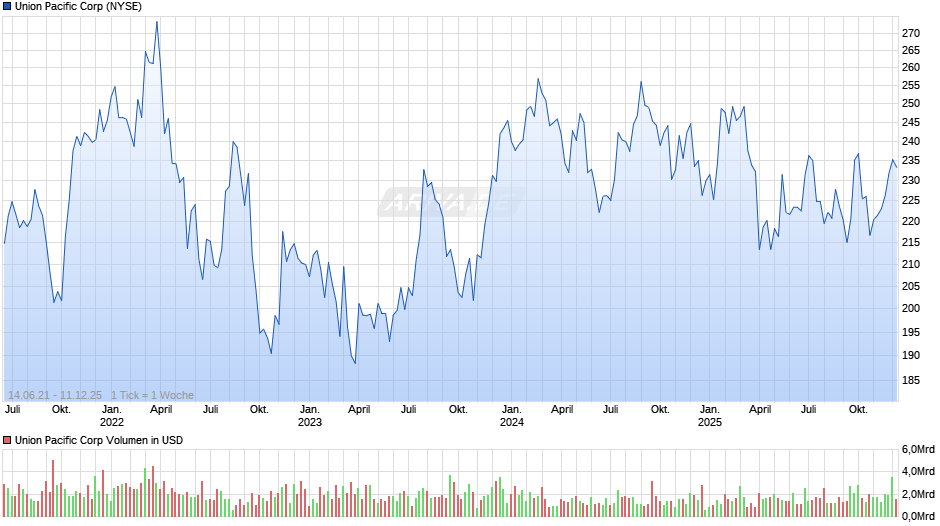Image resolution: width=940 pixels, height=526 pixels.
Task: Click the 200 price axis label
Action: coord(911,308)
